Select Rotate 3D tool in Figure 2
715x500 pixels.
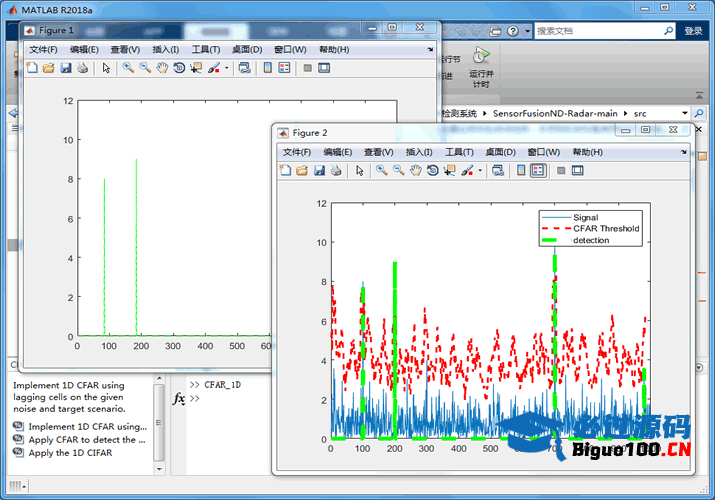tap(433, 170)
